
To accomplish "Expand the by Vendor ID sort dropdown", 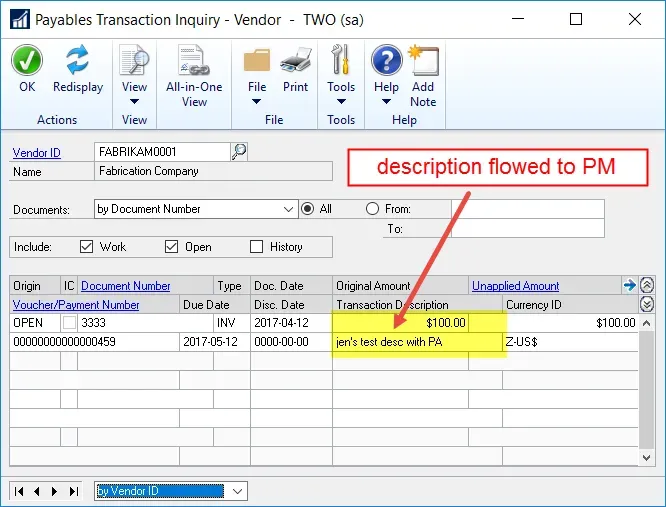I will (x=237, y=491).
